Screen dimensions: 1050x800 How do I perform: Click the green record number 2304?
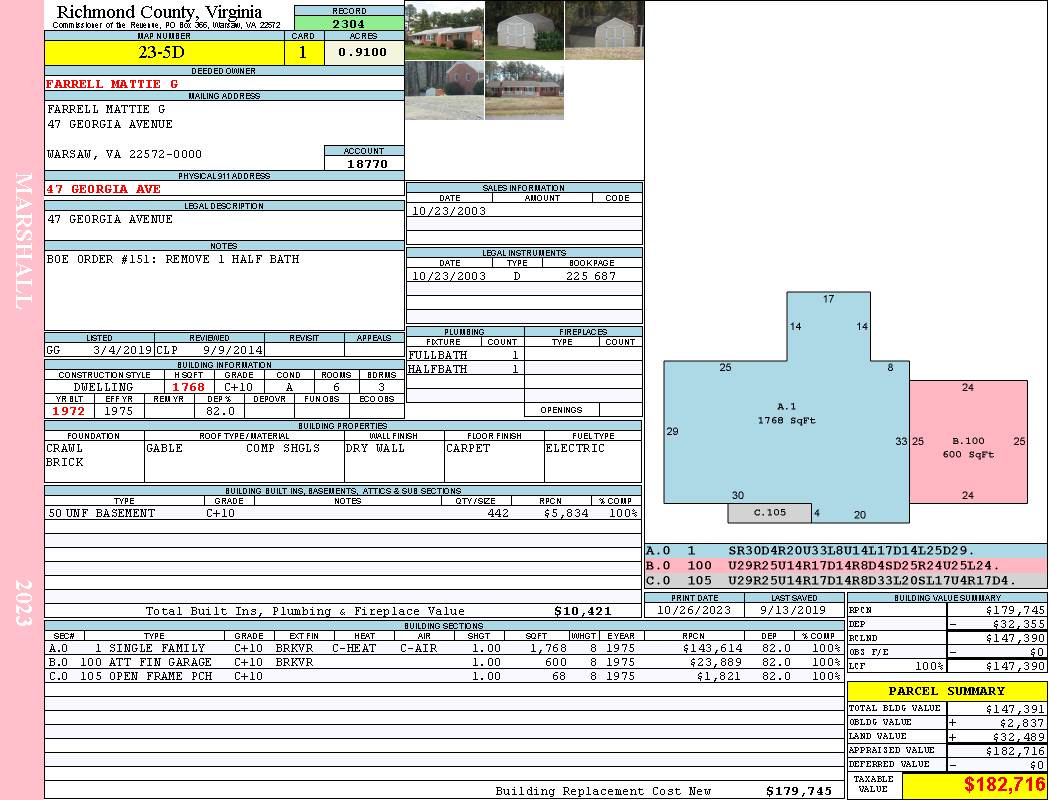tap(349, 23)
